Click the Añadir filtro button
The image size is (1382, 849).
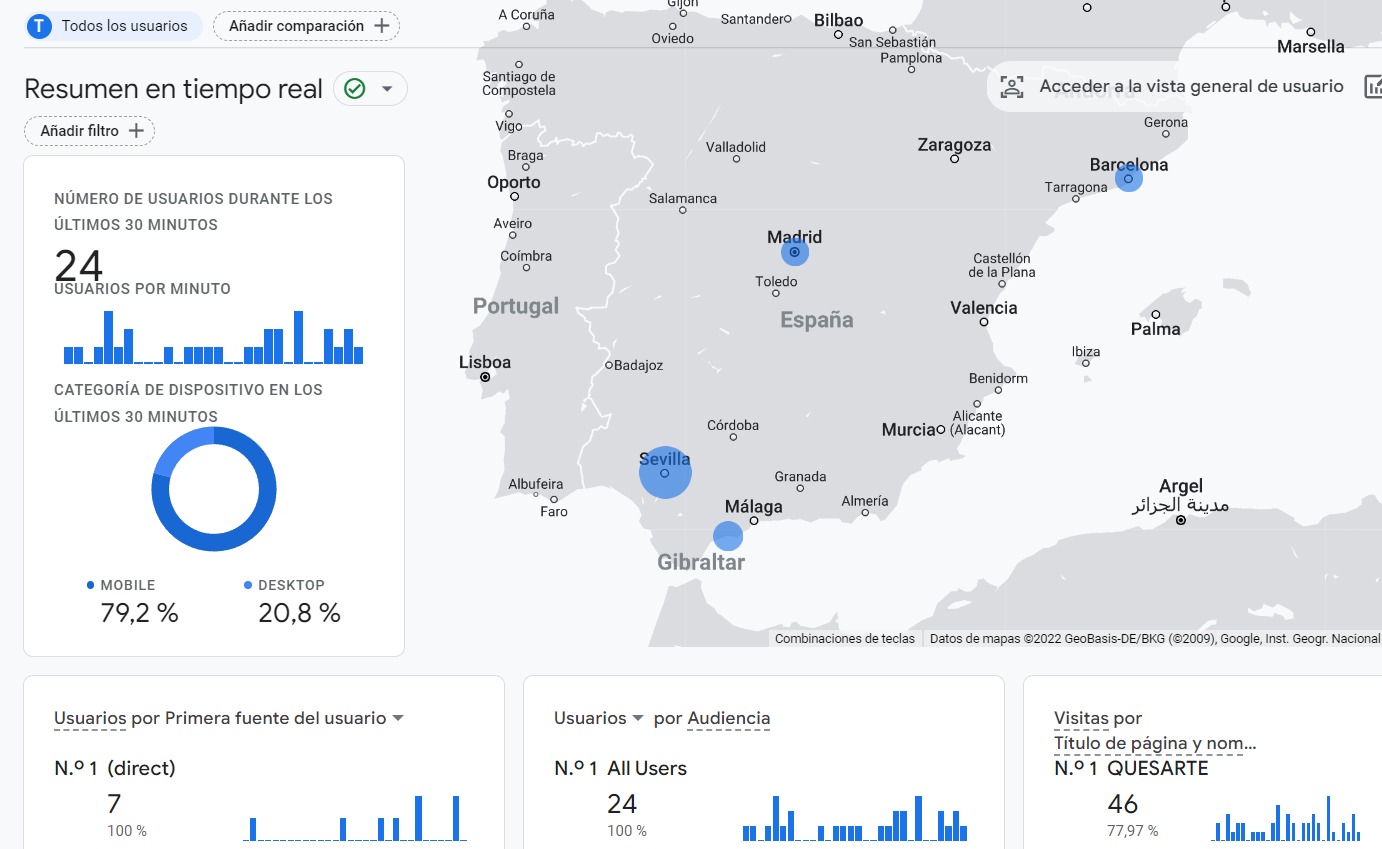90,131
